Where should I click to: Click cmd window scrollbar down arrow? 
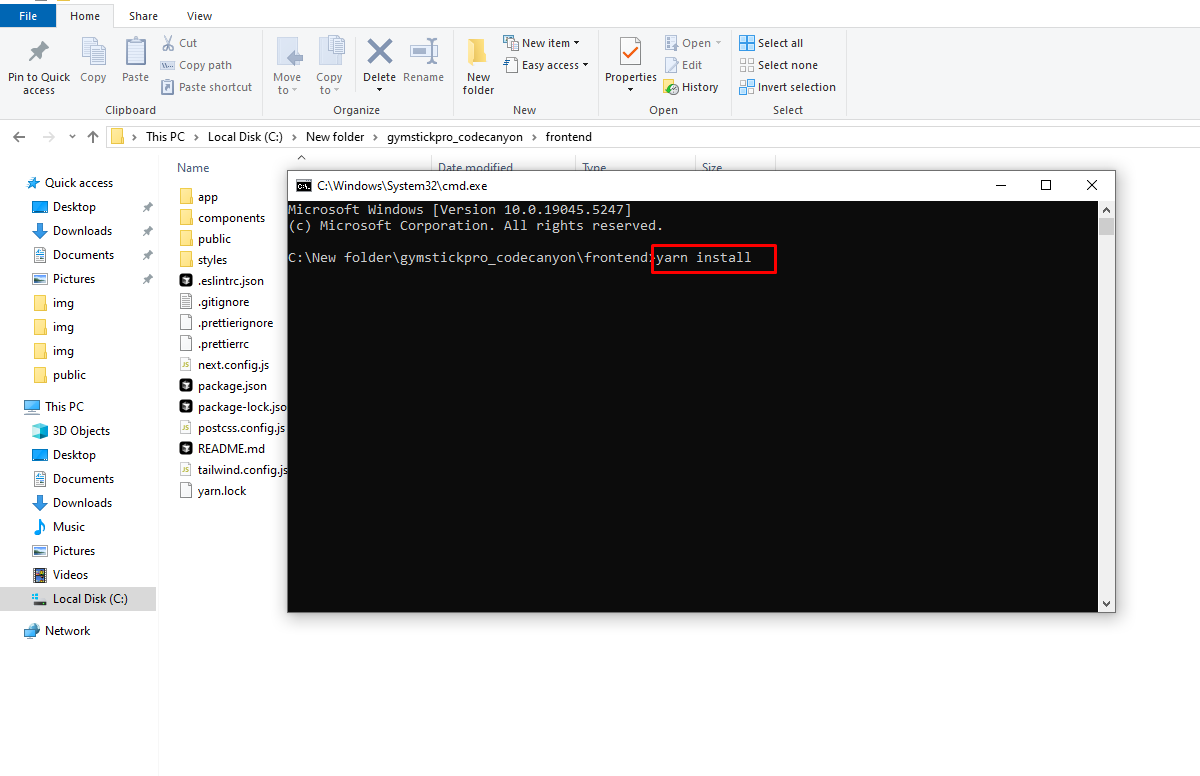pyautogui.click(x=1106, y=604)
